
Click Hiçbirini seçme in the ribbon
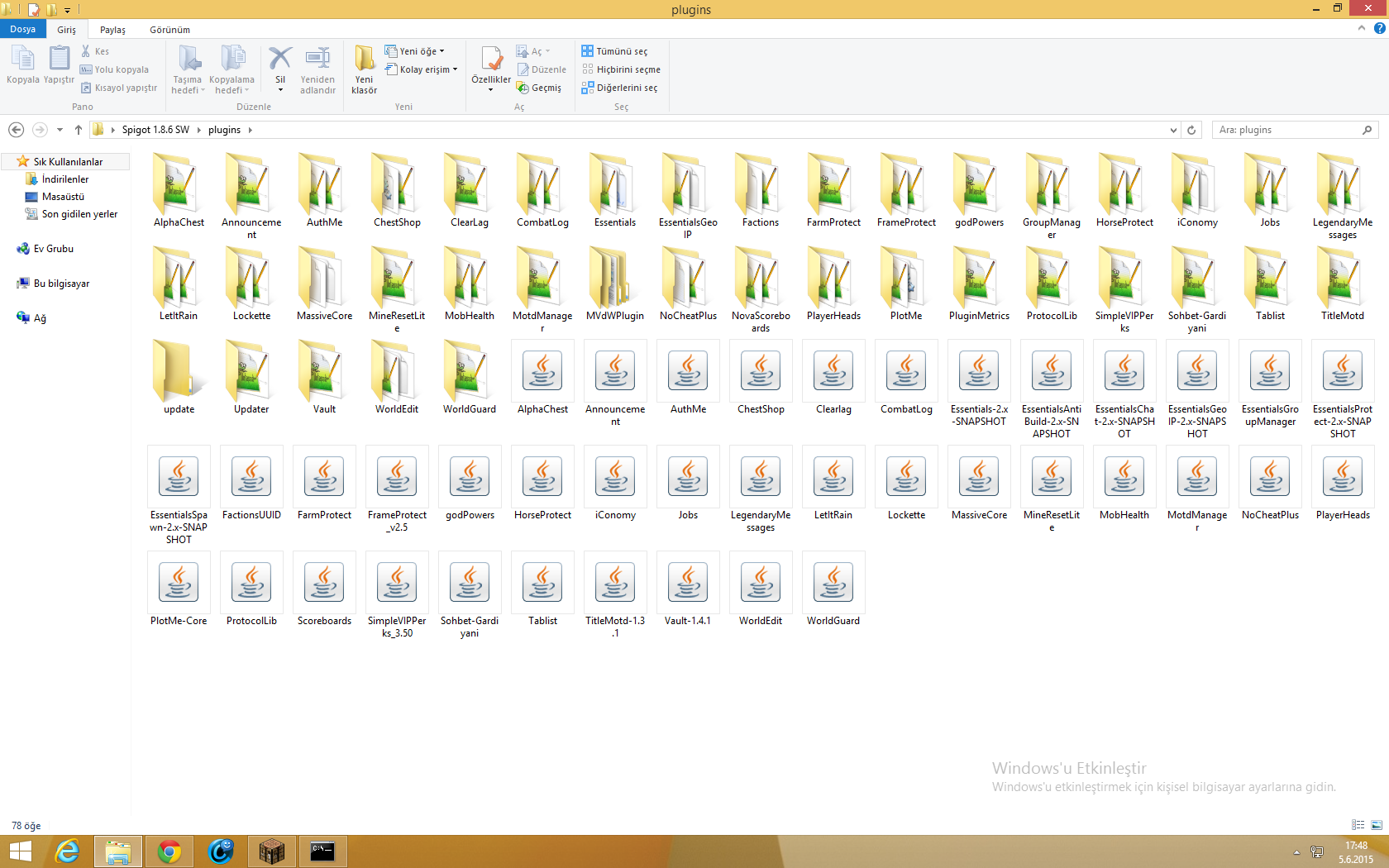click(x=621, y=69)
